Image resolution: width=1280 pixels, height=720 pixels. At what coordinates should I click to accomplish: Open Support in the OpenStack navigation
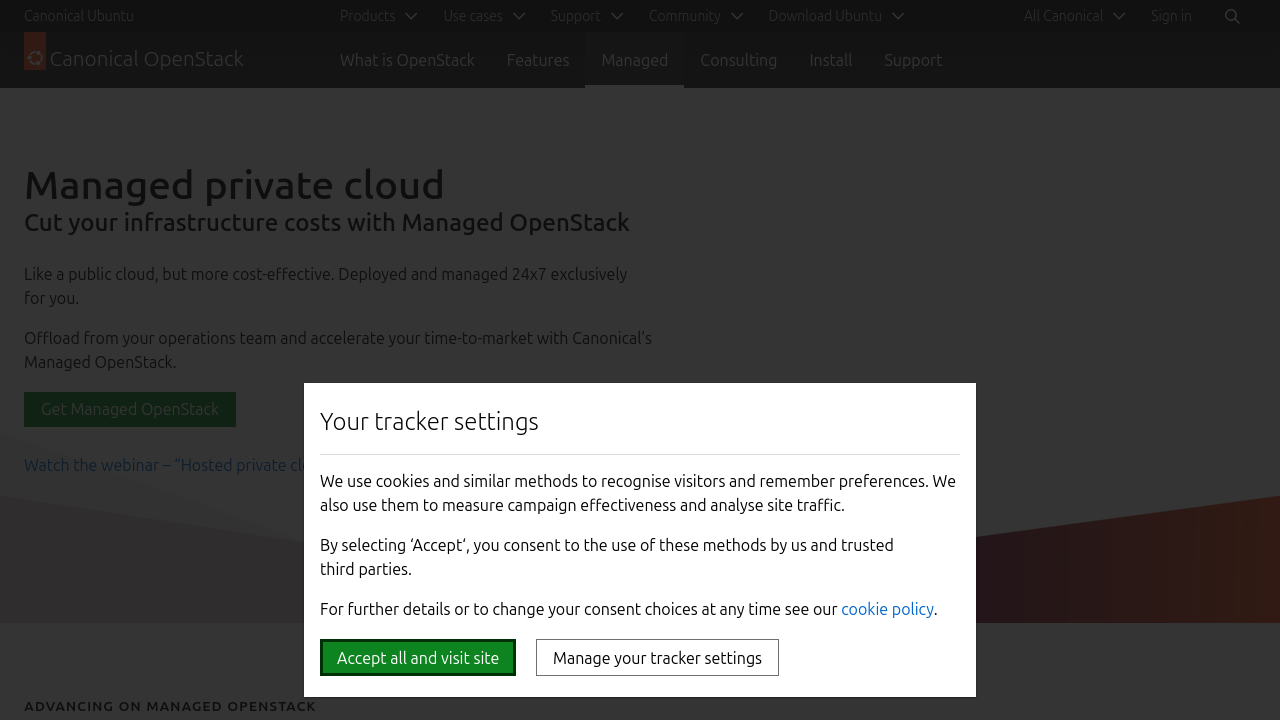(912, 60)
